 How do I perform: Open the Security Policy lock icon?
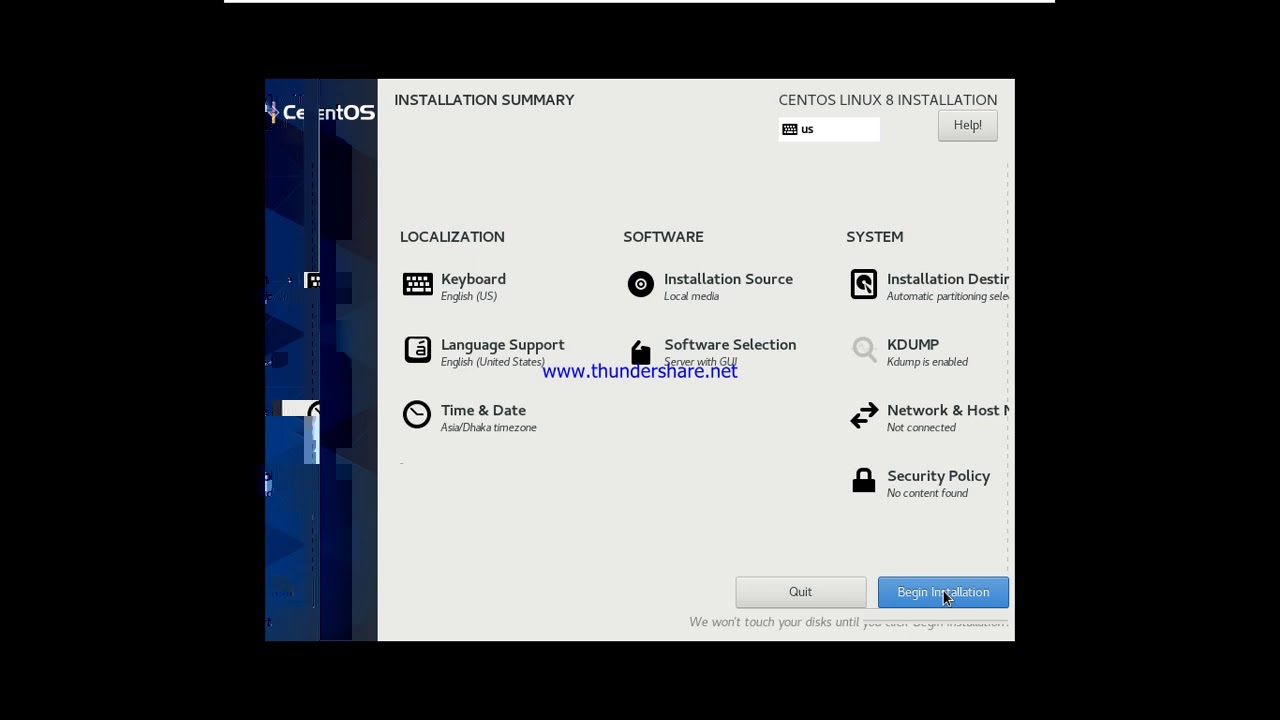tap(864, 481)
